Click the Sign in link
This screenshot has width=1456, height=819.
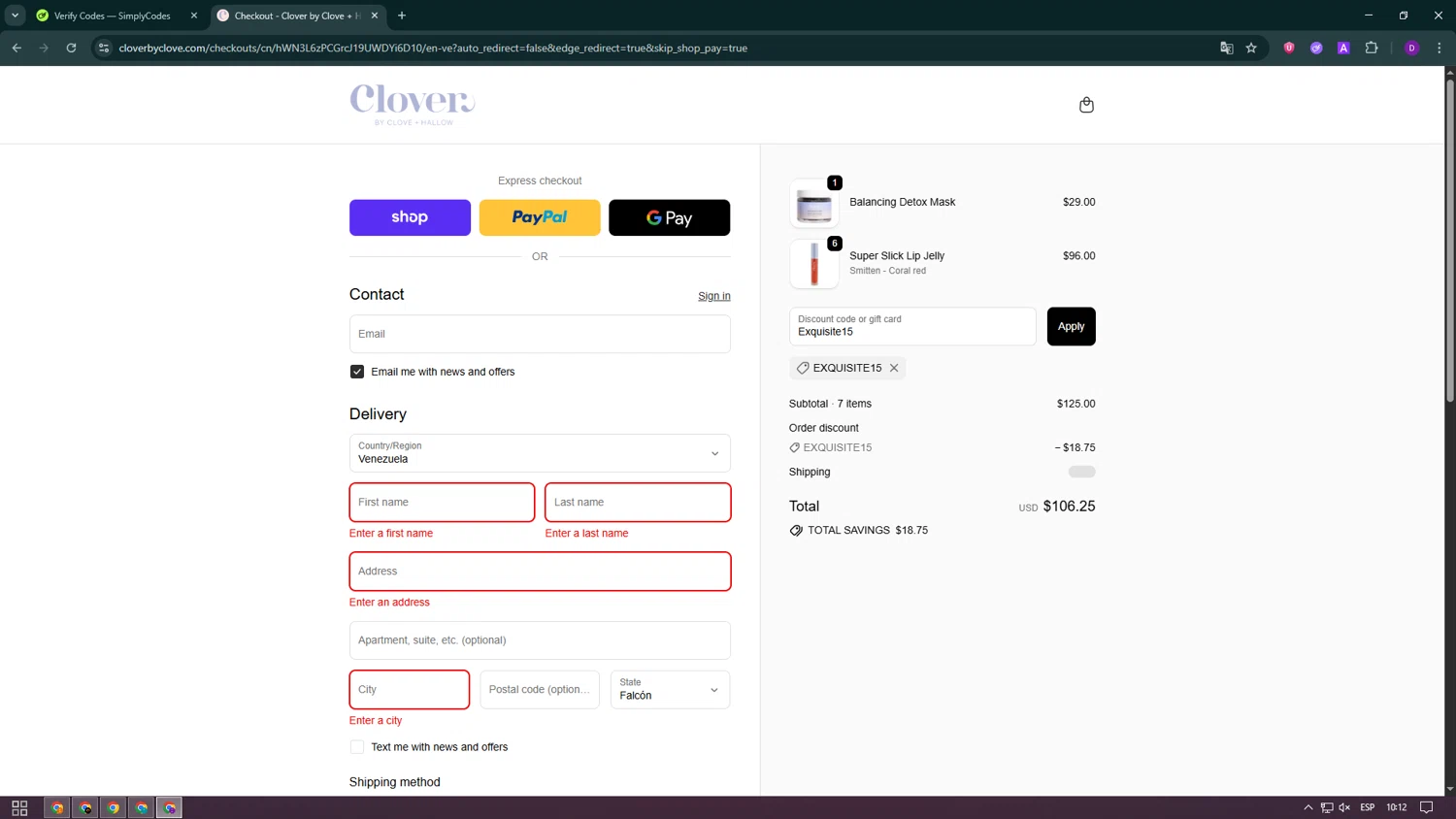point(714,296)
